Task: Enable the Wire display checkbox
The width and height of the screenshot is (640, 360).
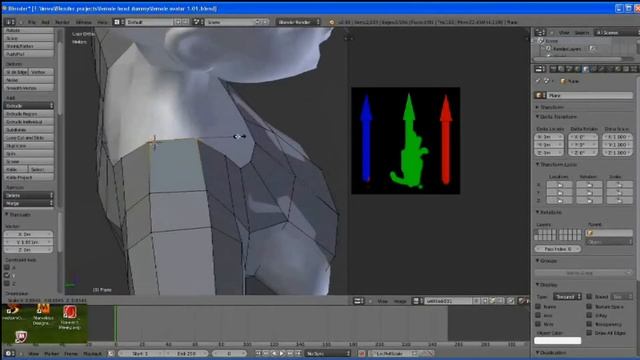Action: point(538,324)
